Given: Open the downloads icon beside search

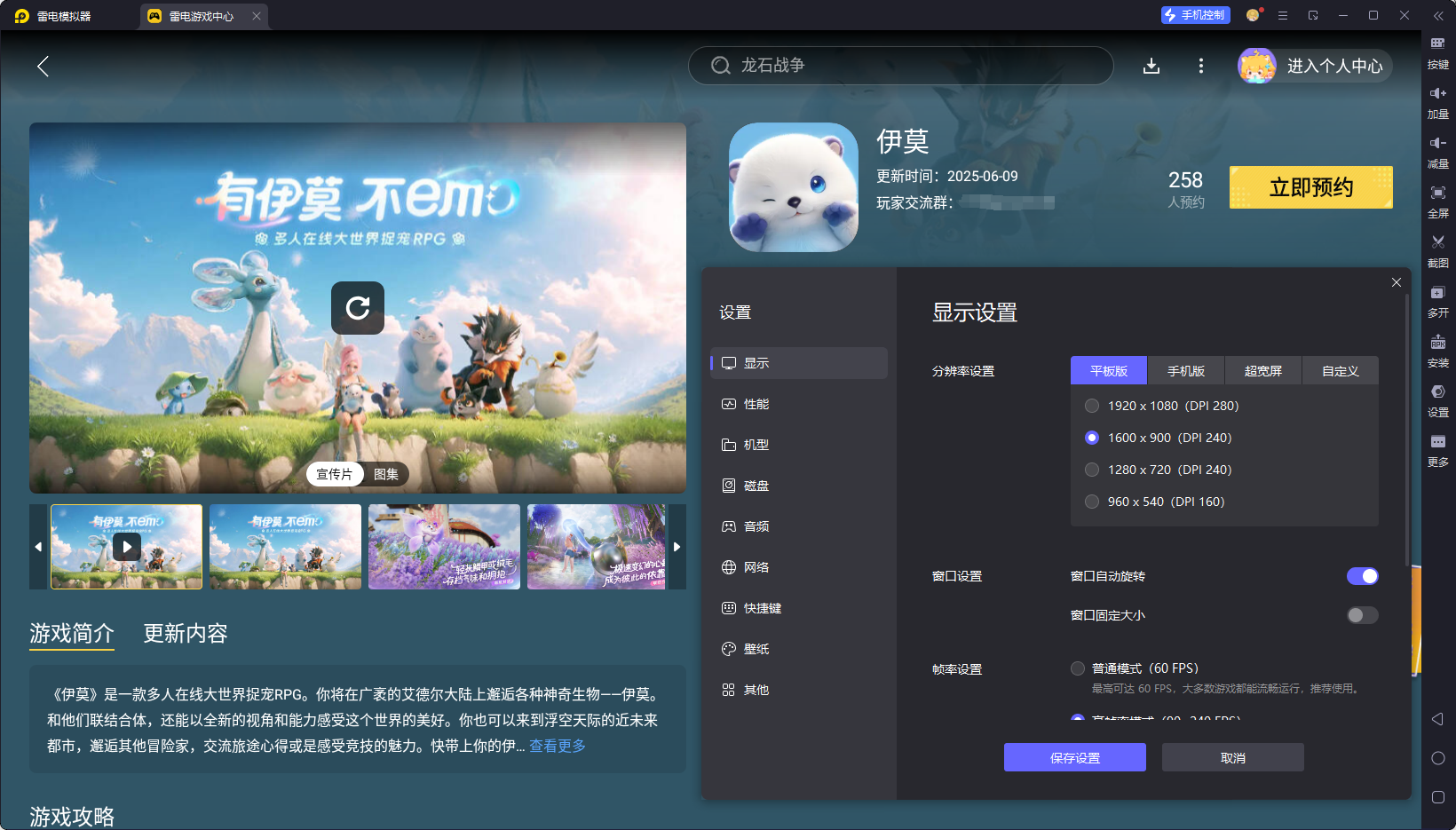Looking at the screenshot, I should [x=1151, y=66].
